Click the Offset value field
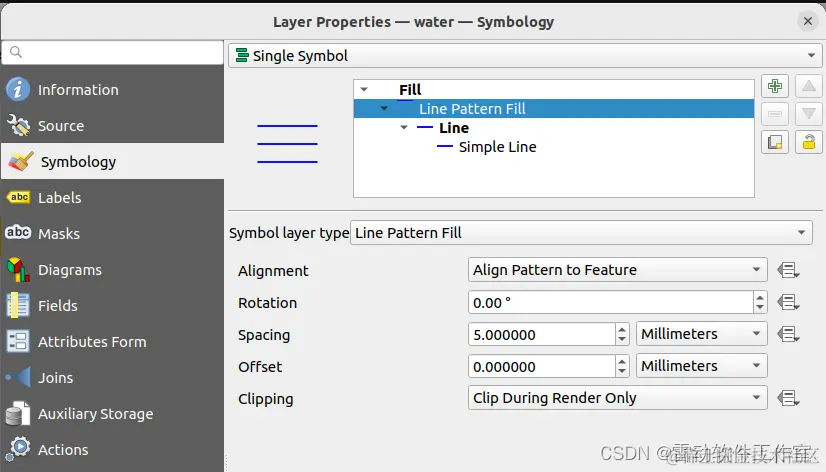Image resolution: width=826 pixels, height=472 pixels. [x=542, y=366]
